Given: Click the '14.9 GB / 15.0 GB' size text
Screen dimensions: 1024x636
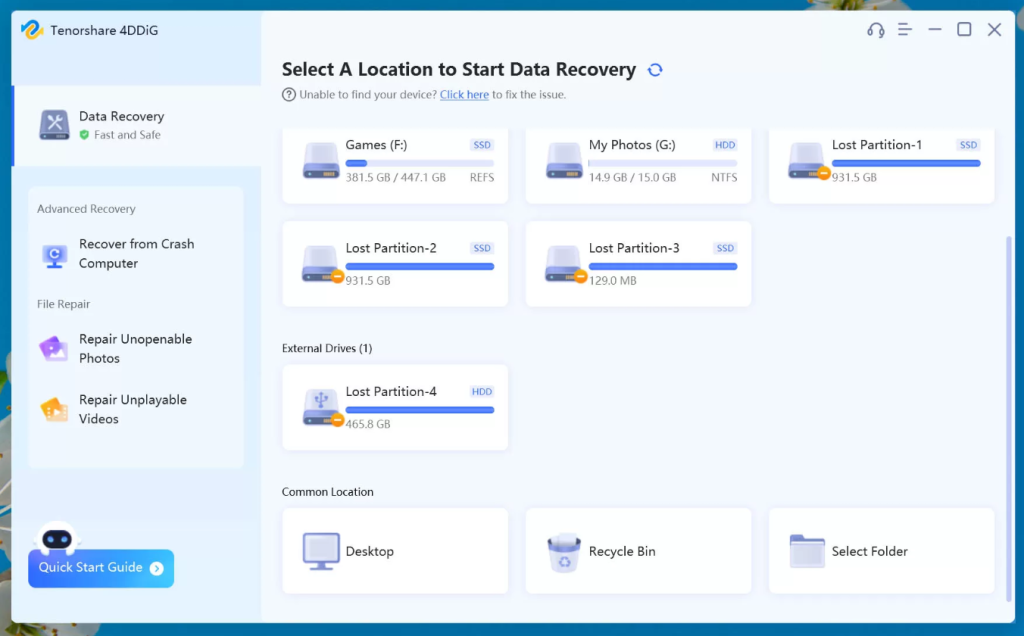Looking at the screenshot, I should 632,178.
